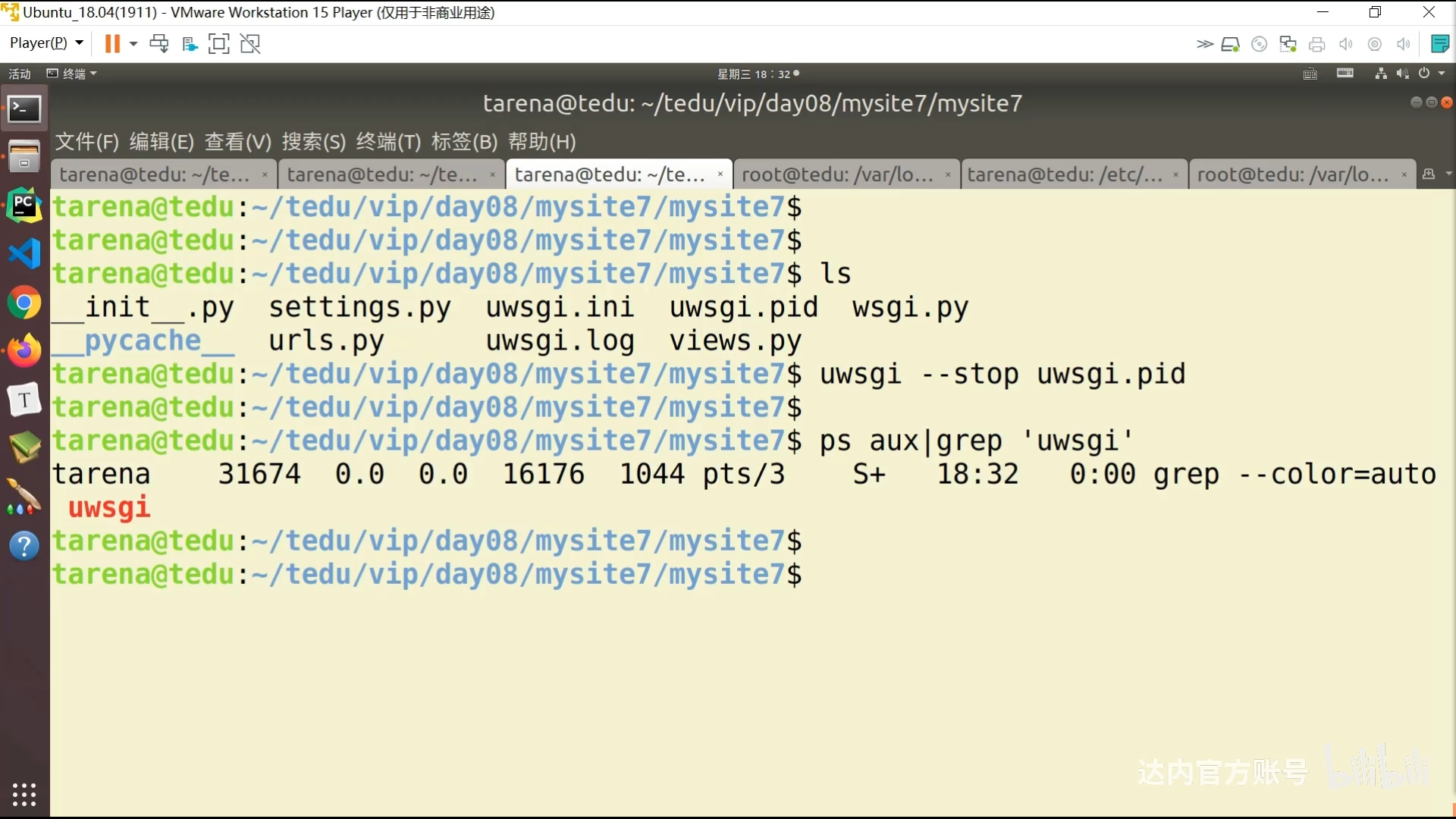
Task: Open Firefox from the dock
Action: (x=24, y=350)
